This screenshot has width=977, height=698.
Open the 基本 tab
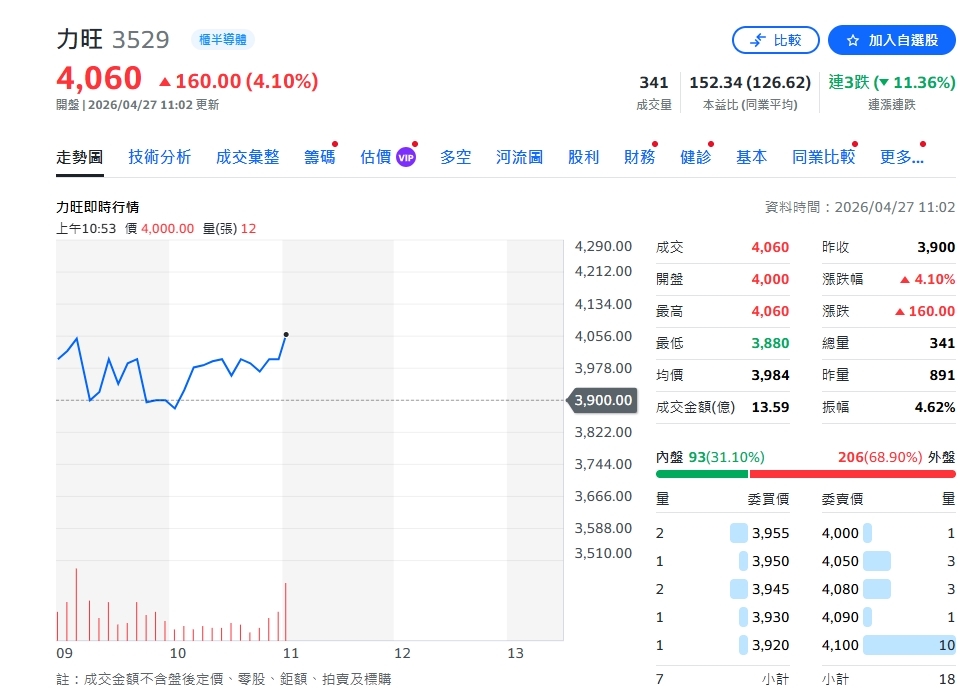click(x=751, y=157)
